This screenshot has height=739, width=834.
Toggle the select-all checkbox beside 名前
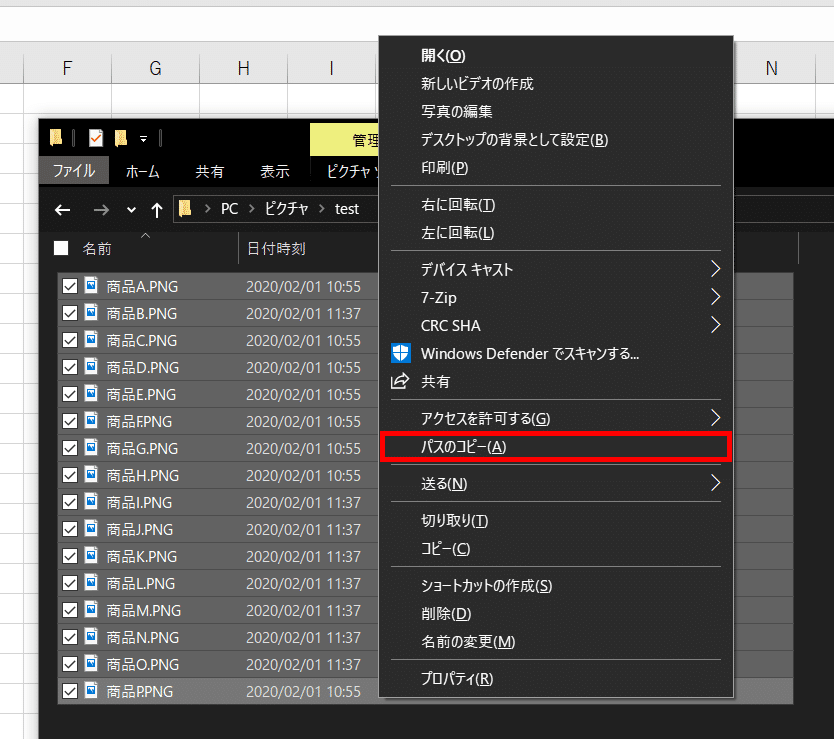coord(61,248)
